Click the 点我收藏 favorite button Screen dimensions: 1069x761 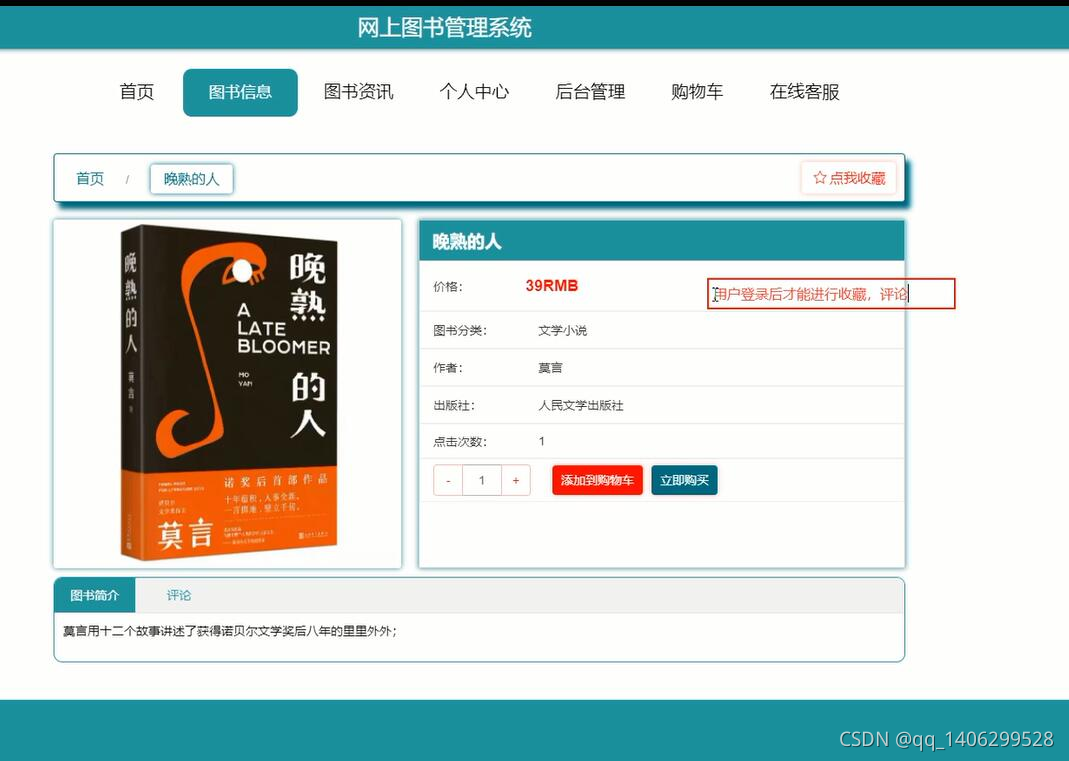pyautogui.click(x=849, y=178)
